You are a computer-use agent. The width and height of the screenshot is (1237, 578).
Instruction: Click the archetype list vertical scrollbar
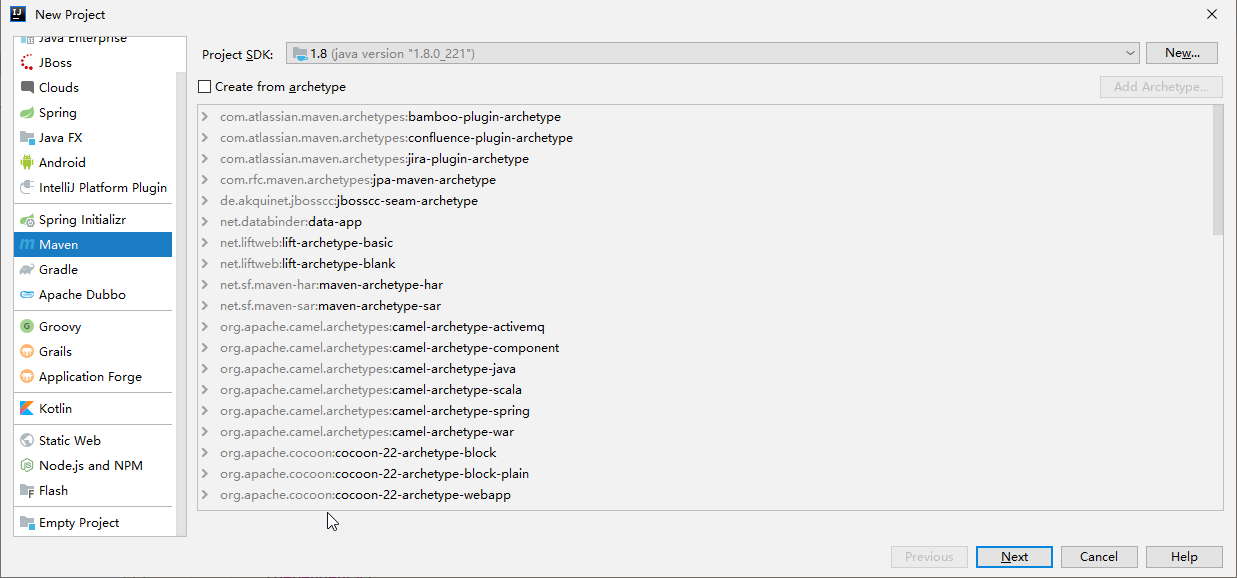pos(1217,170)
